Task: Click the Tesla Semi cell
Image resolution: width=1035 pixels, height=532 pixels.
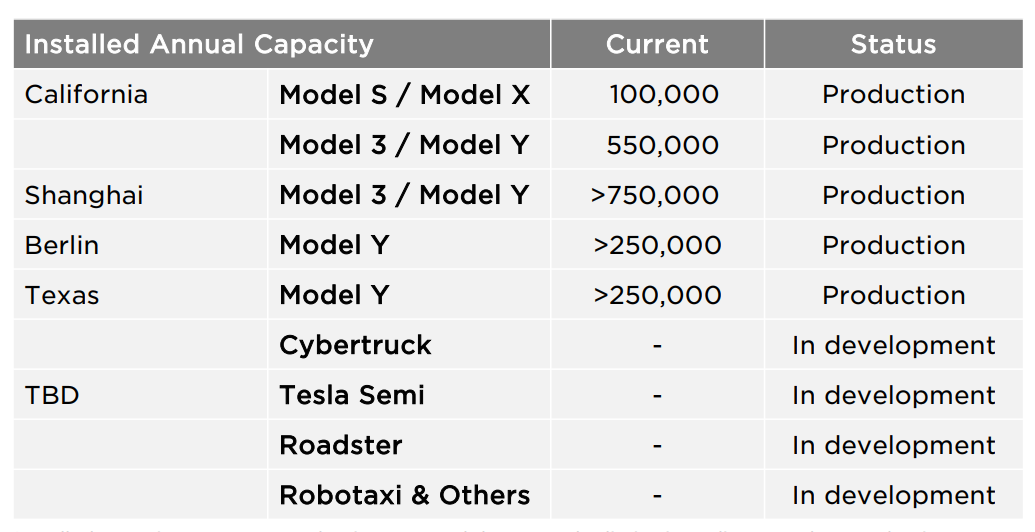Action: (x=352, y=395)
